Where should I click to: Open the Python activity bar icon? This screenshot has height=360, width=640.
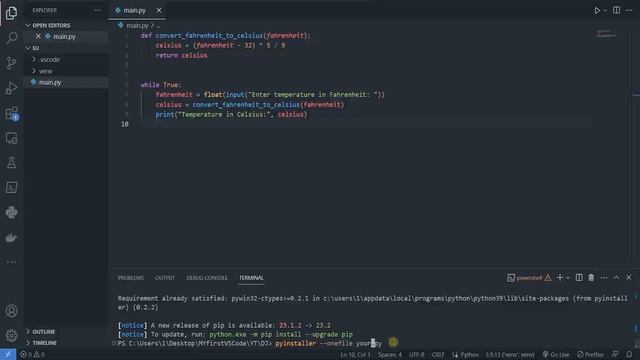point(11,212)
